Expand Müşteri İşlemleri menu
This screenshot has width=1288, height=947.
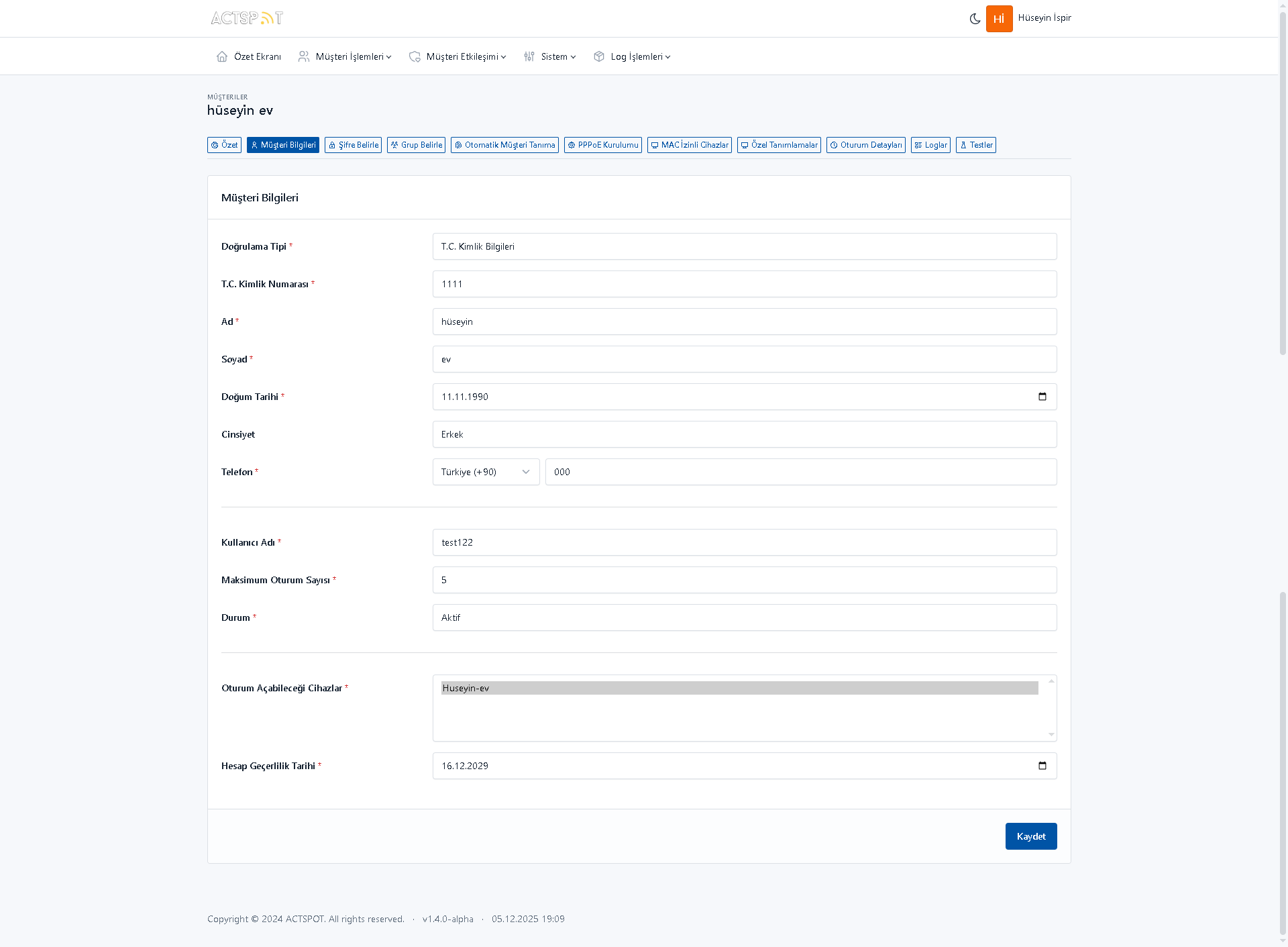click(345, 56)
